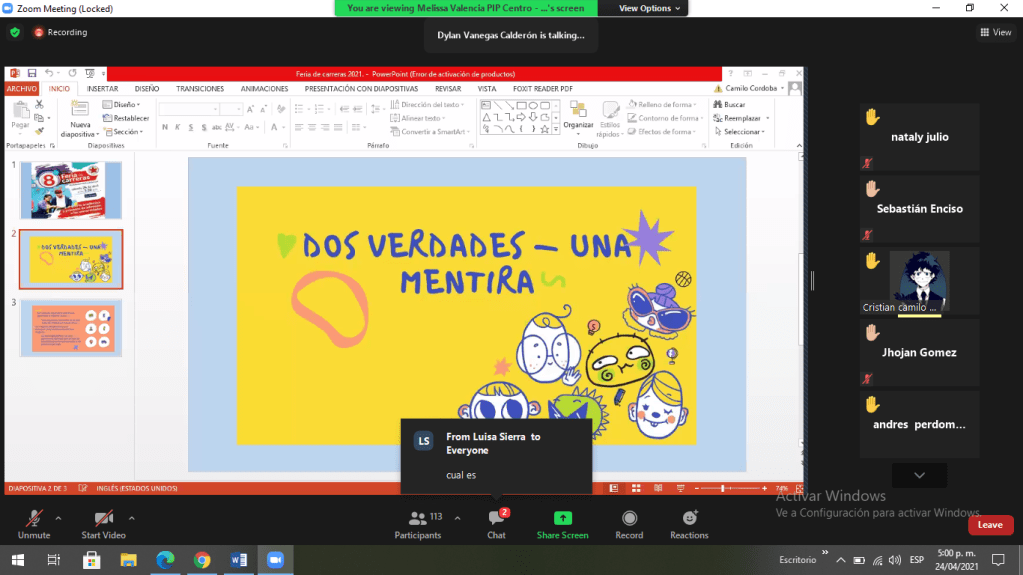Screen dimensions: 1023x575
Task: Click Cristian camilo's video thumbnail
Action: 919,280
